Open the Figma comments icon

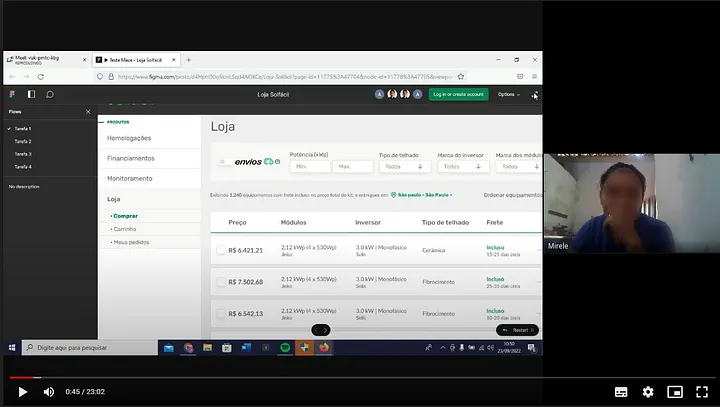pyautogui.click(x=50, y=95)
